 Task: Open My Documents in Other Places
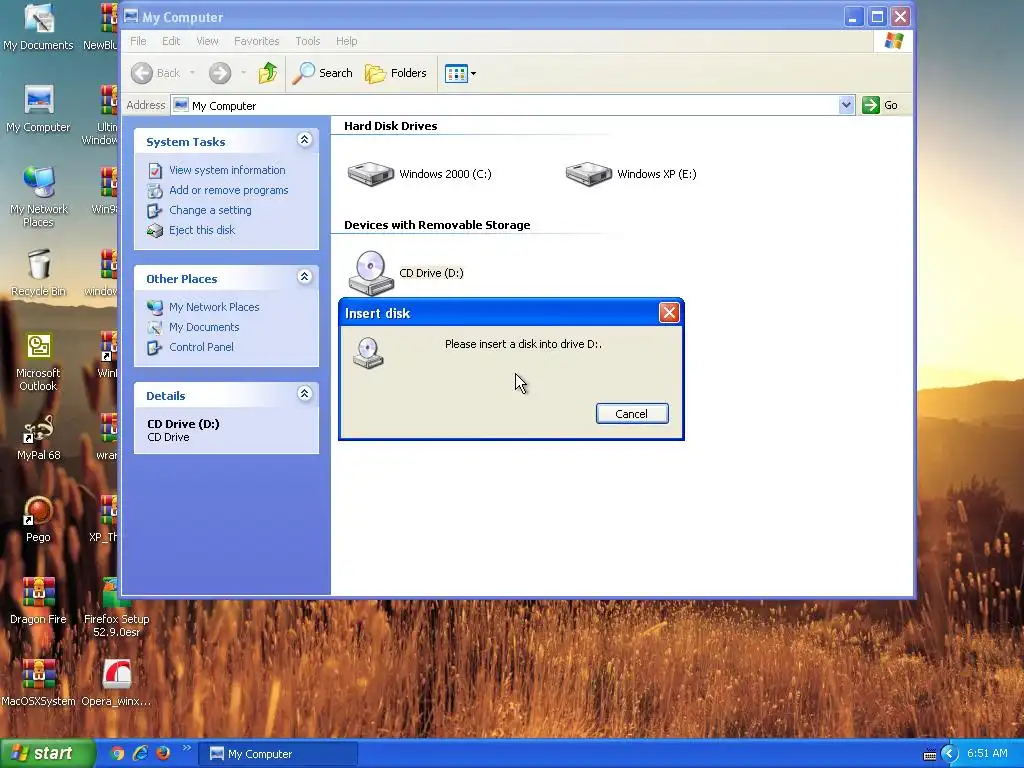coord(204,327)
